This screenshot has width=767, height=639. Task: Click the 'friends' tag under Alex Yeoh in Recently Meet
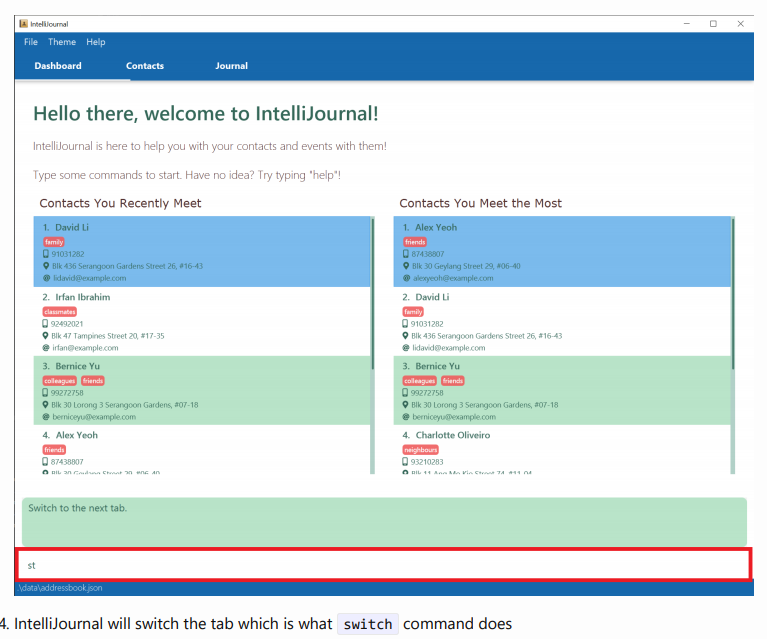pos(54,450)
